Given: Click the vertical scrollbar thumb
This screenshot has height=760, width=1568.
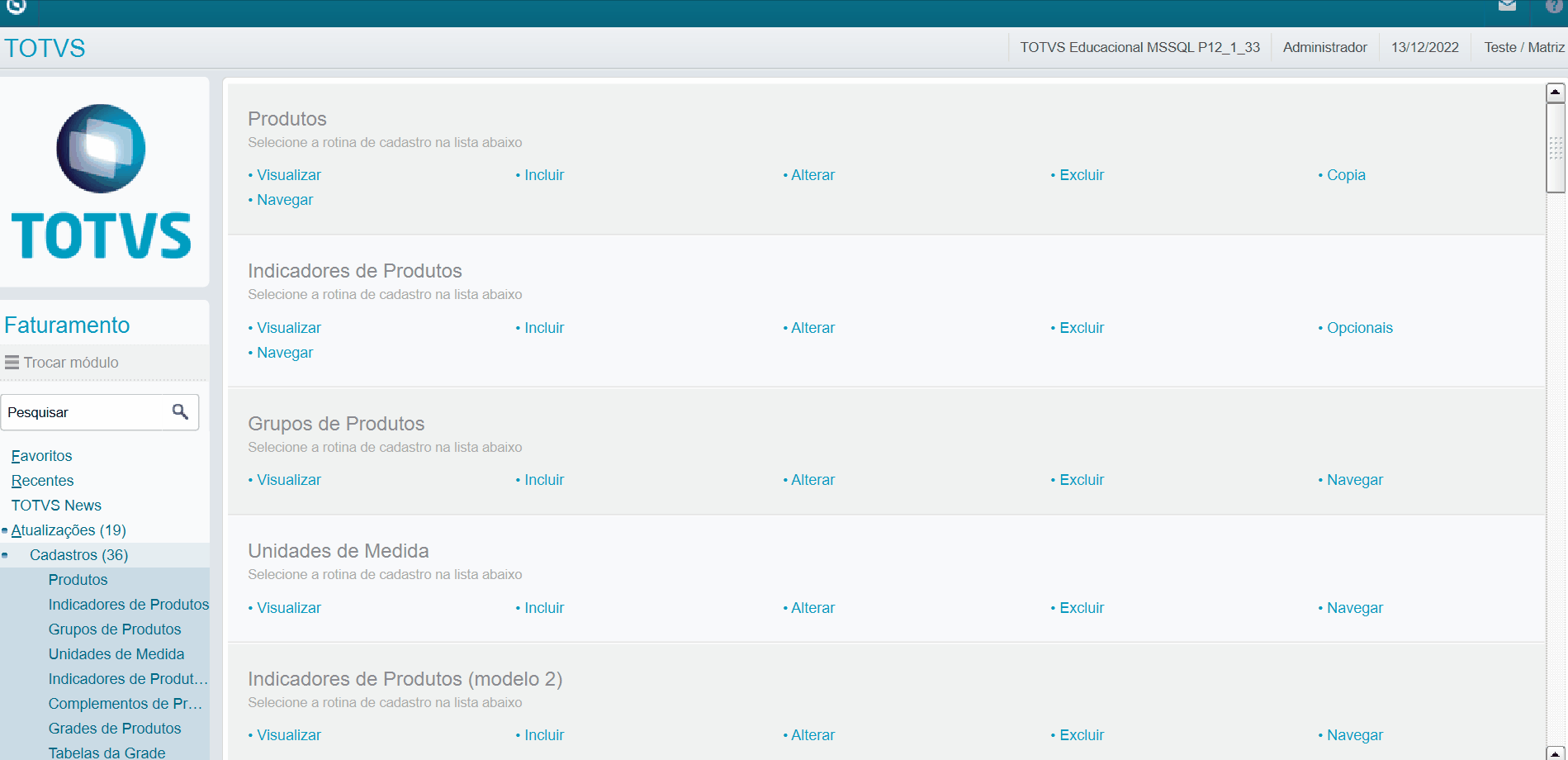Looking at the screenshot, I should point(1556,148).
